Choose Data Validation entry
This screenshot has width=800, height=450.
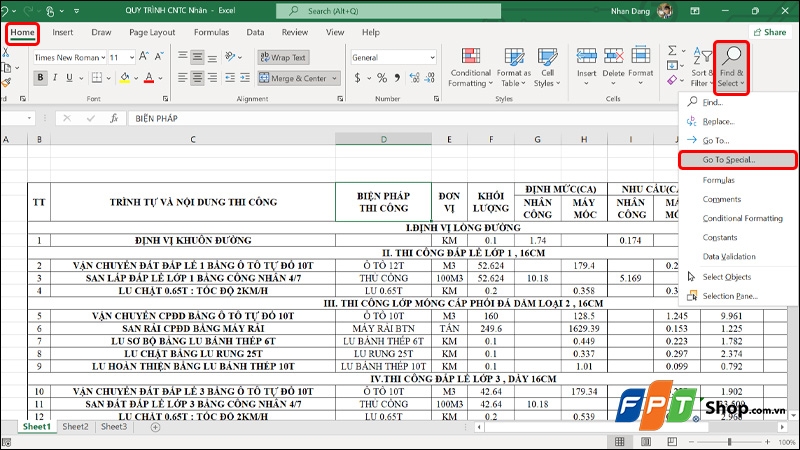click(x=729, y=257)
